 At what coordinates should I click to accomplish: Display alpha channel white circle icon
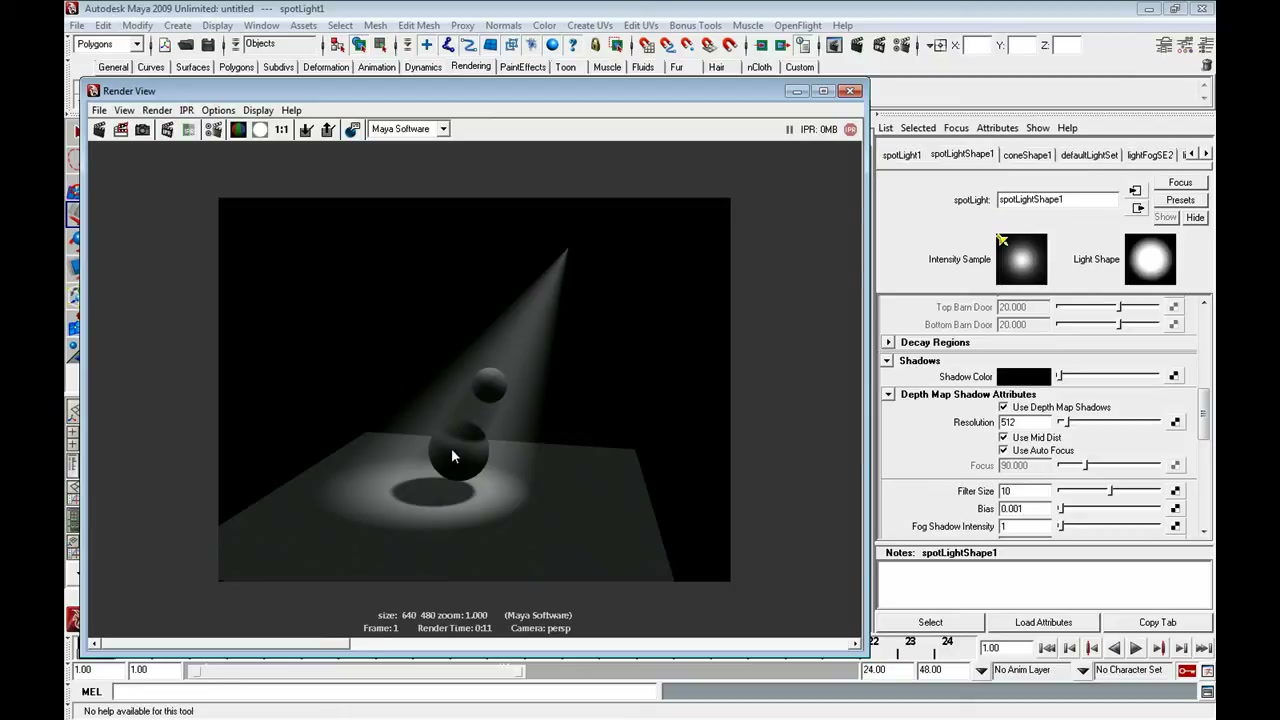260,129
